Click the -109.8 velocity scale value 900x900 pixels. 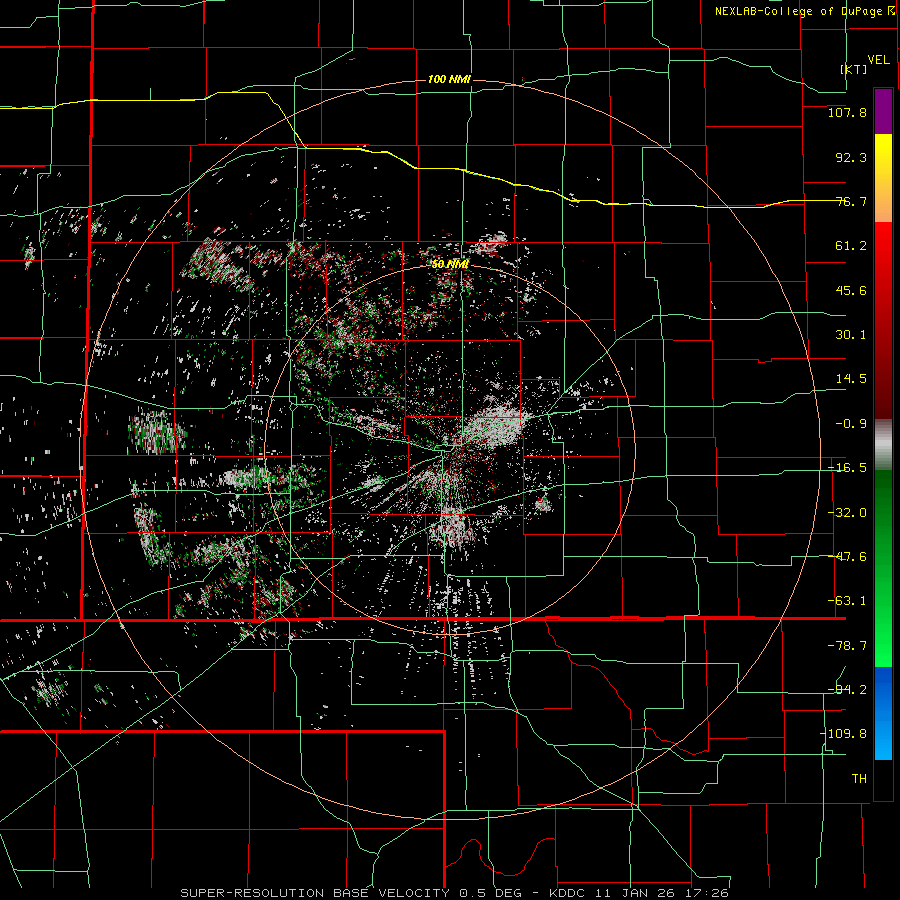click(843, 734)
